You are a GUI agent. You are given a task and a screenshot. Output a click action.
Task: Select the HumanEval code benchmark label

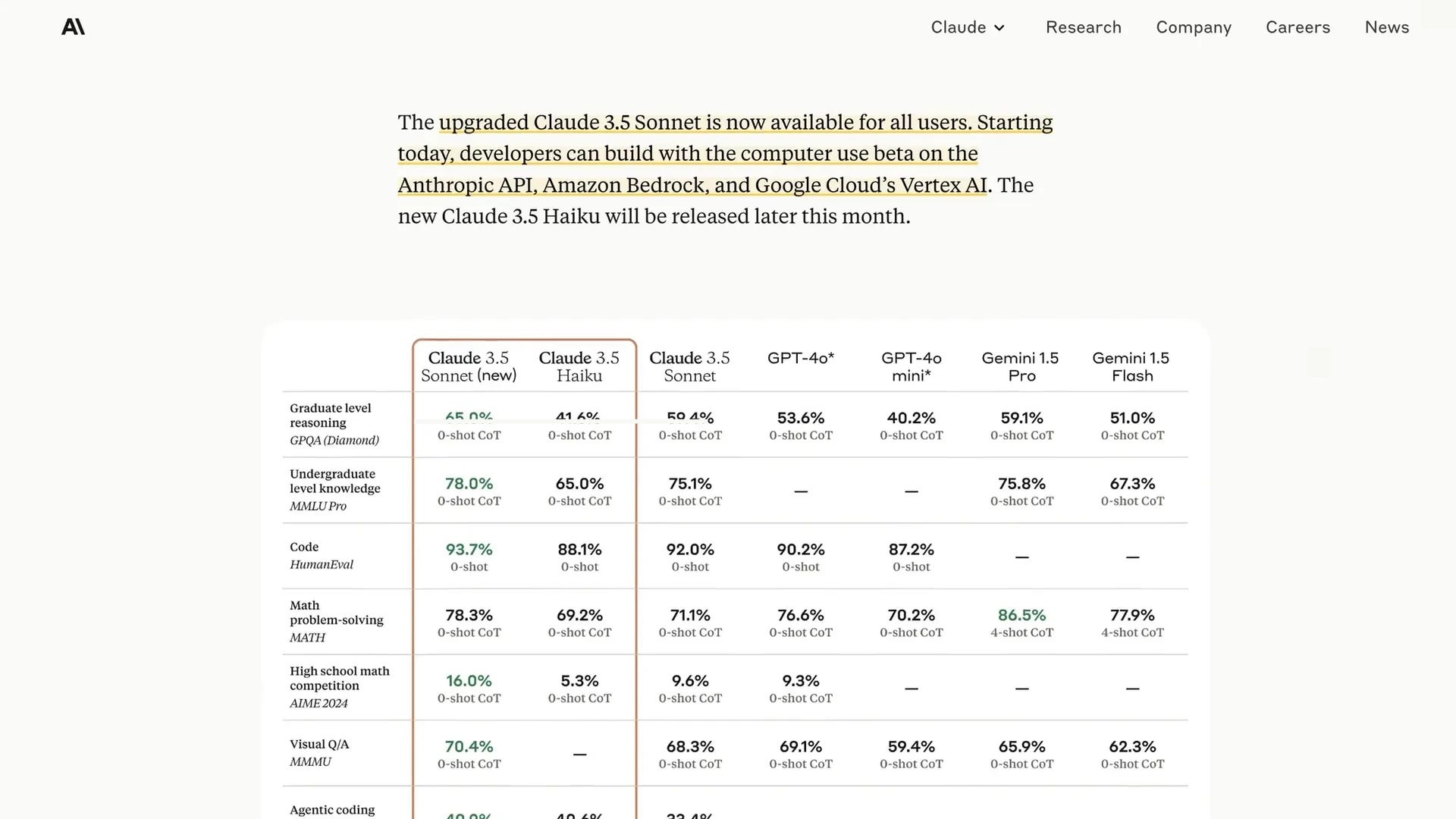pos(321,564)
